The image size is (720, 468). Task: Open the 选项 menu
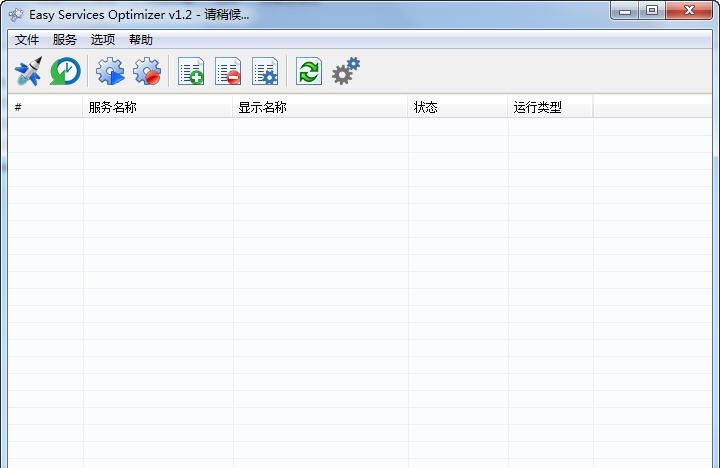[102, 40]
